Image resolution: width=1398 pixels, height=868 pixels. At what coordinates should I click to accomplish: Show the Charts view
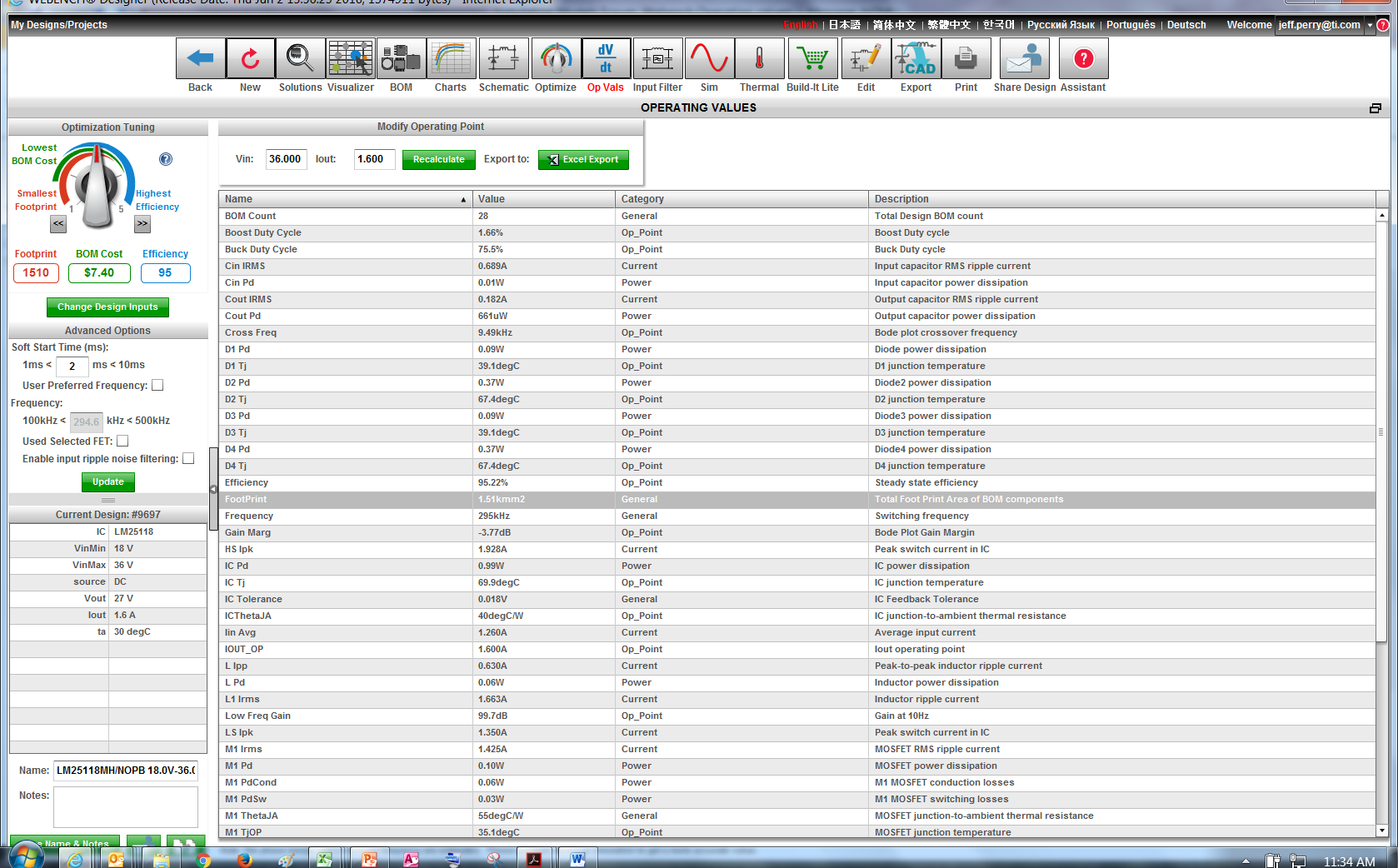(451, 58)
